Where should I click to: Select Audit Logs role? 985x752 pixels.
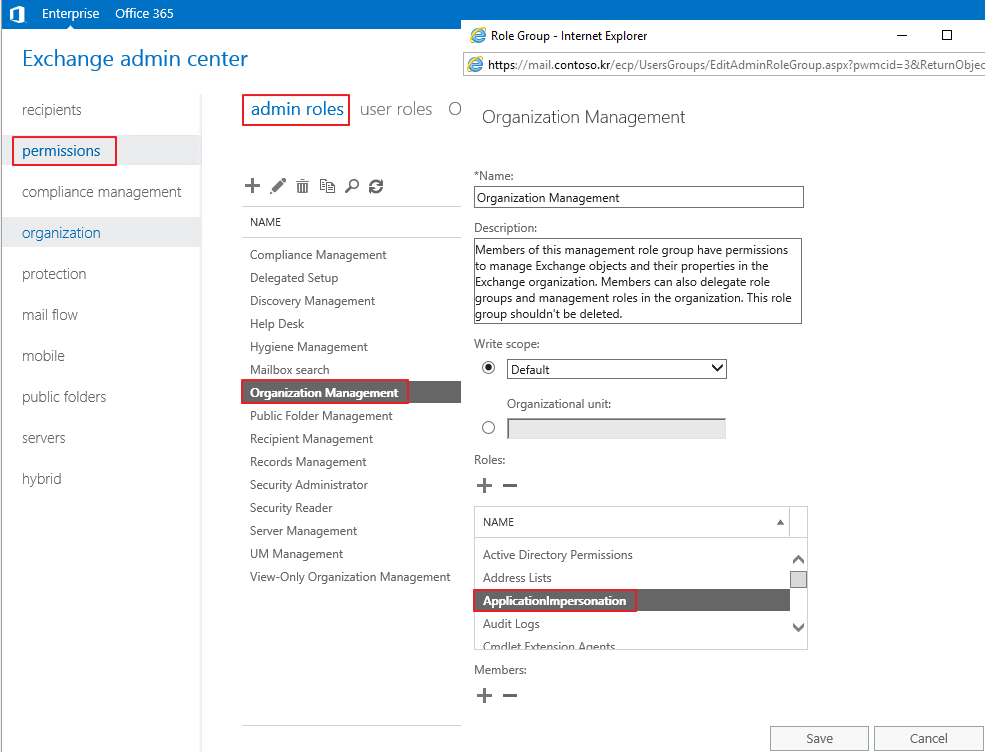point(511,624)
